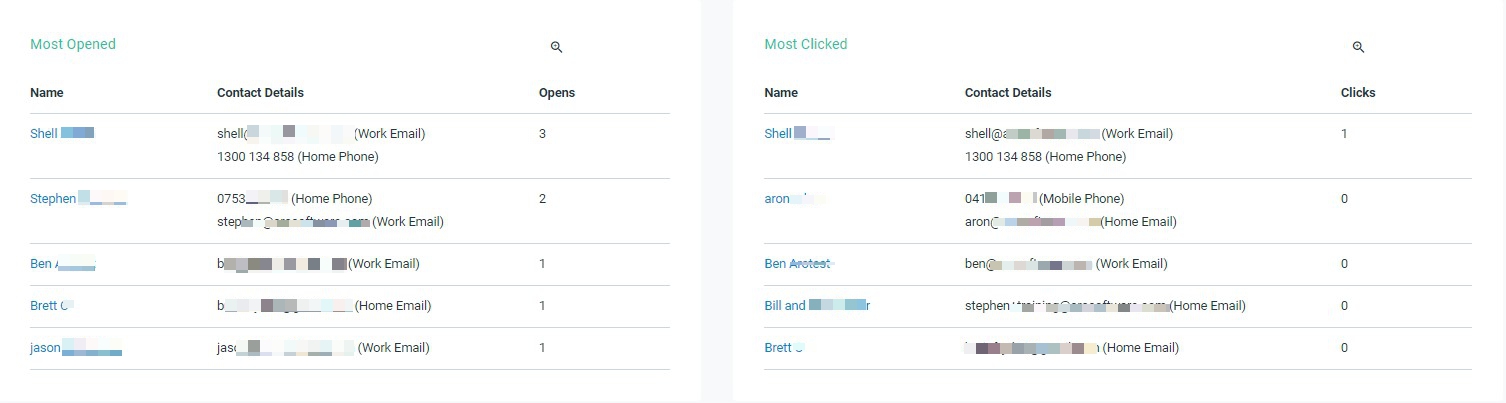Image resolution: width=1506 pixels, height=403 pixels.
Task: Open aron contact in Most Clicked list
Action: (795, 198)
